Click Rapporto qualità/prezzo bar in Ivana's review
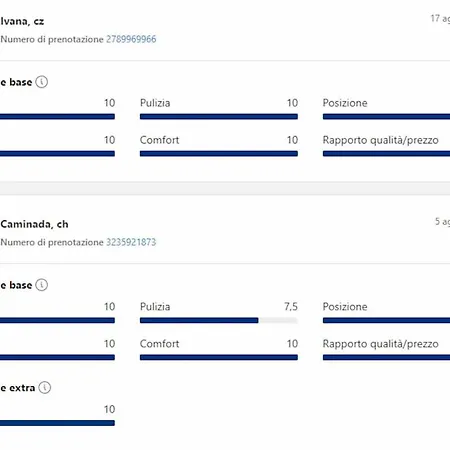The width and height of the screenshot is (450, 450). click(386, 154)
